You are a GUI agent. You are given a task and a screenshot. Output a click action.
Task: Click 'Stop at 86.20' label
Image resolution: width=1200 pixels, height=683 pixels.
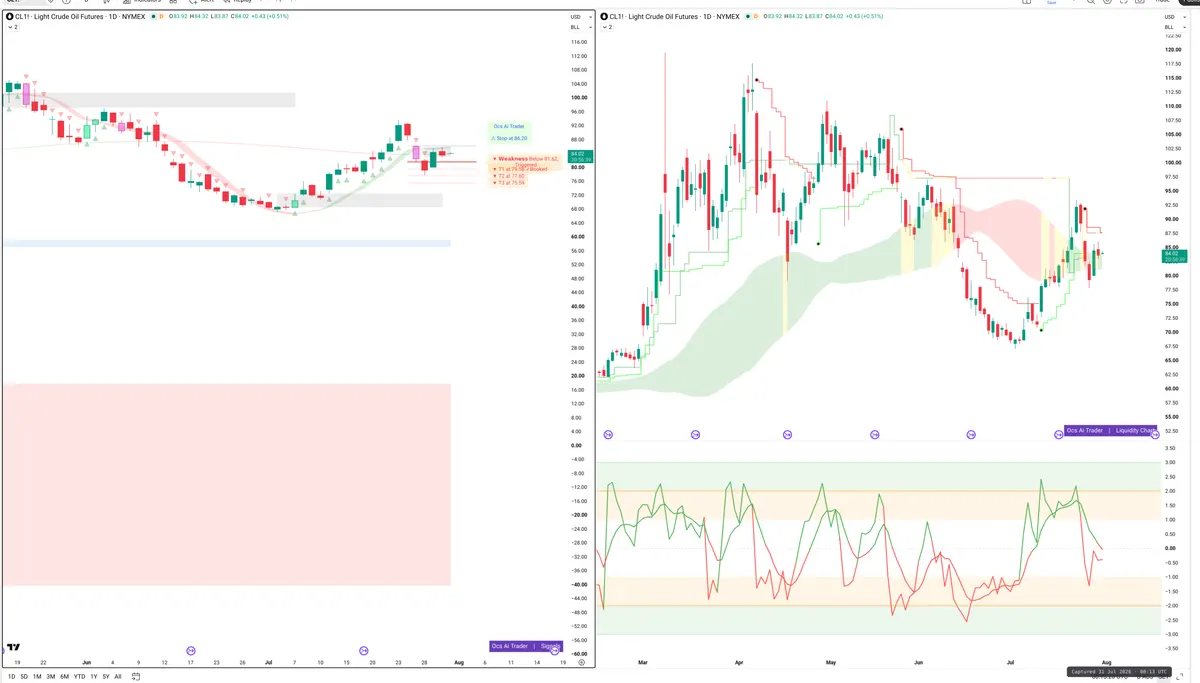[x=510, y=139]
